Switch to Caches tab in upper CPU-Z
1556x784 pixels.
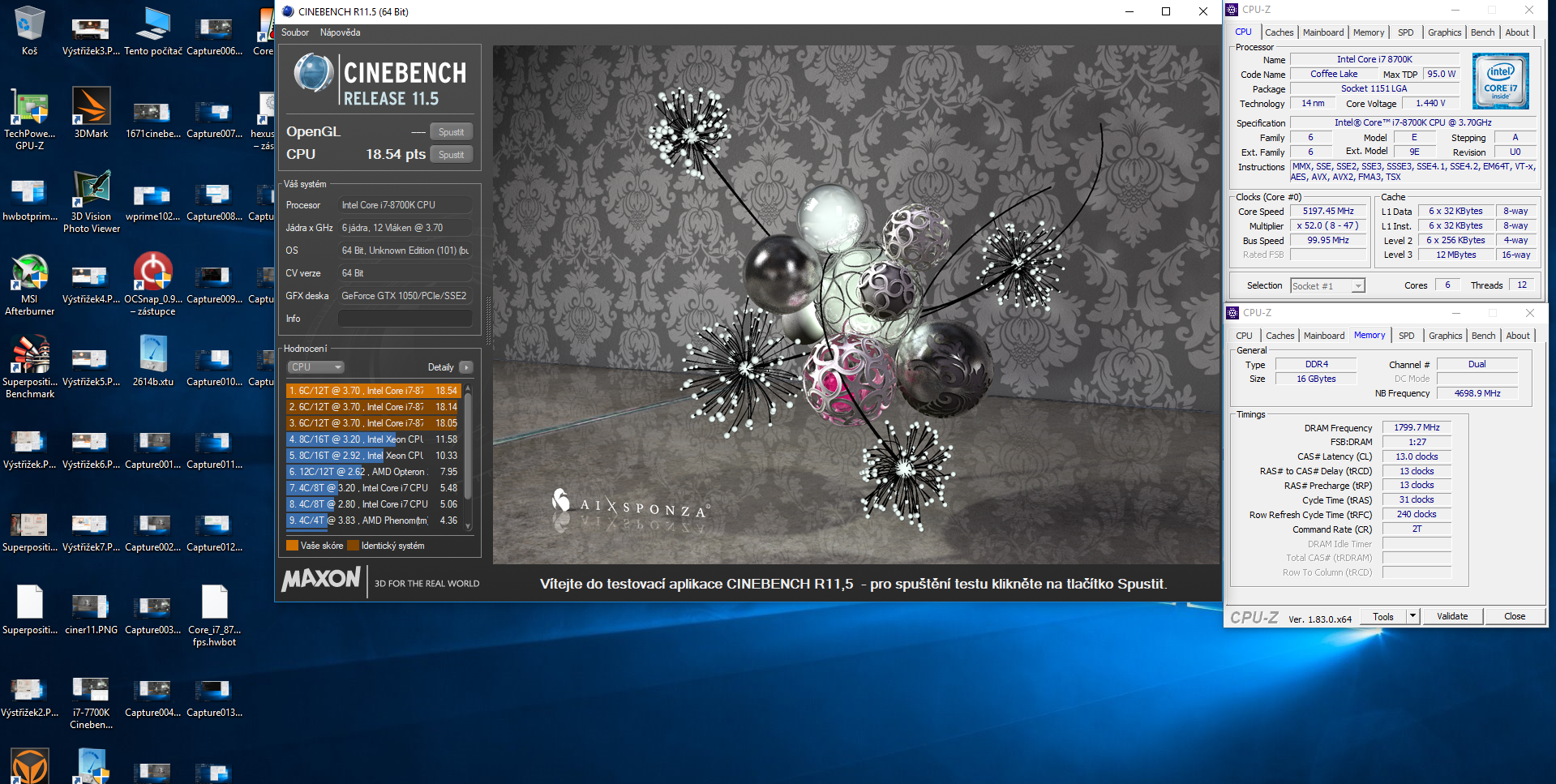click(x=1279, y=32)
